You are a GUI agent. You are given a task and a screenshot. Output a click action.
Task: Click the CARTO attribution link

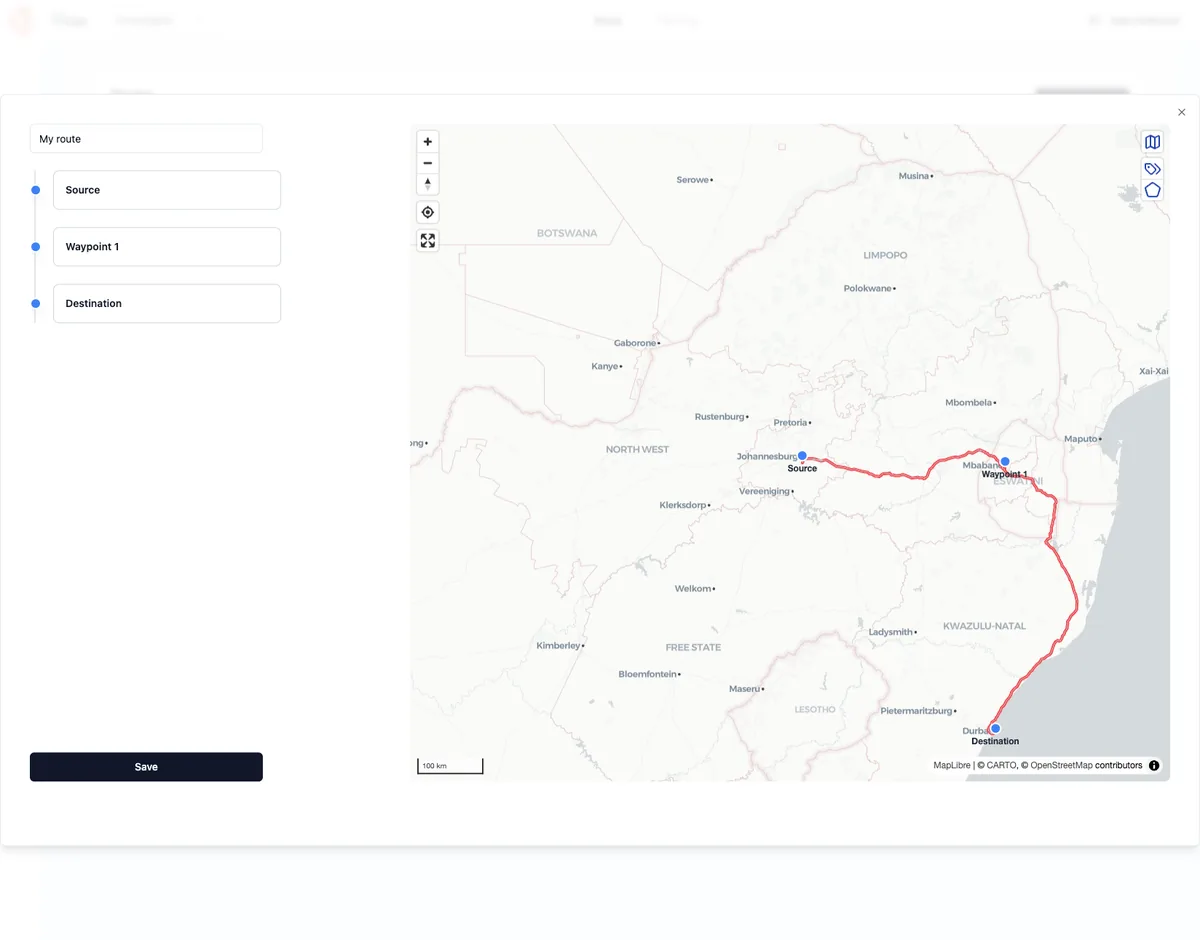pyautogui.click(x=999, y=765)
